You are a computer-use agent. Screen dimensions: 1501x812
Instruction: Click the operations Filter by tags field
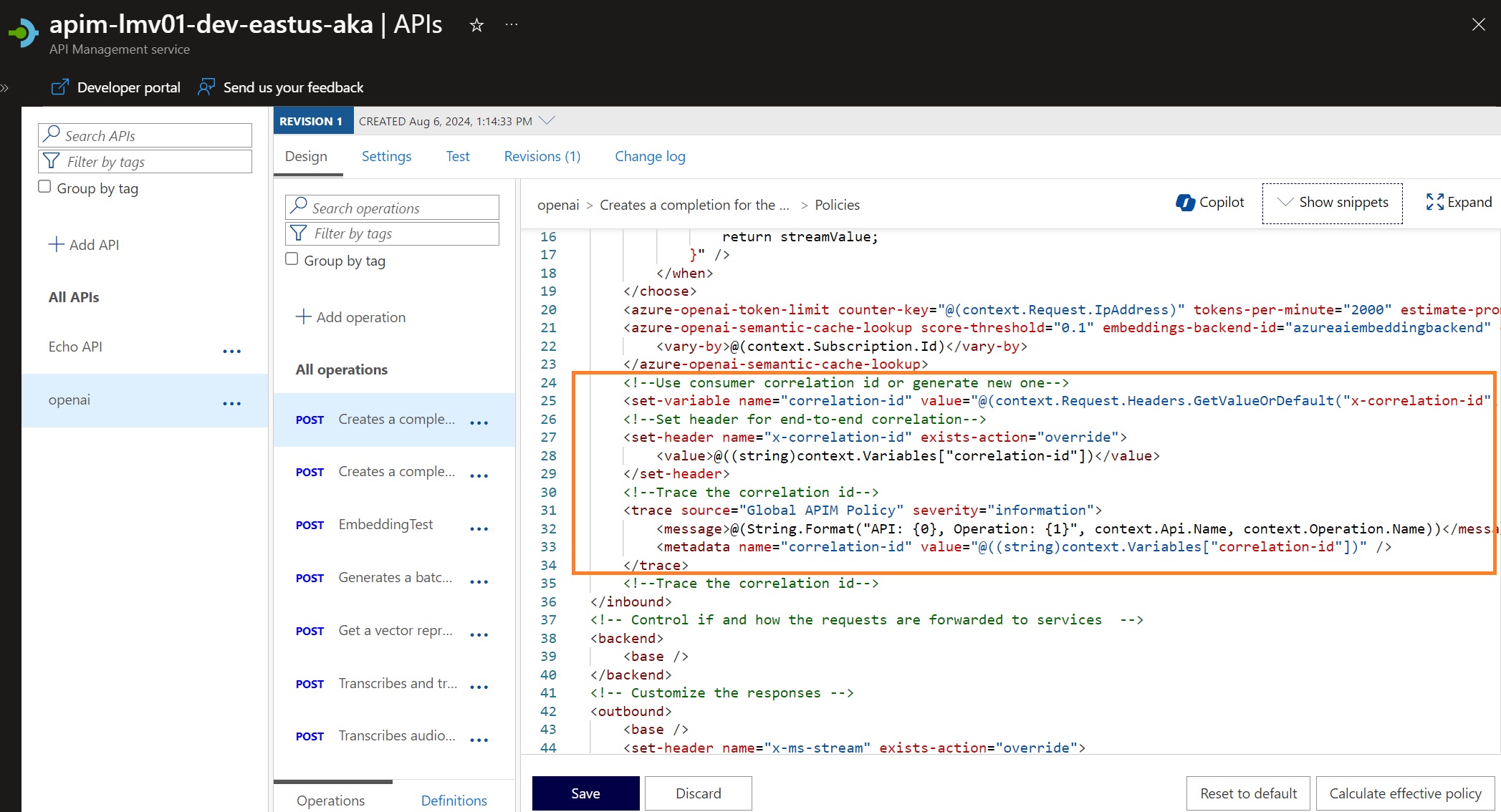point(392,233)
